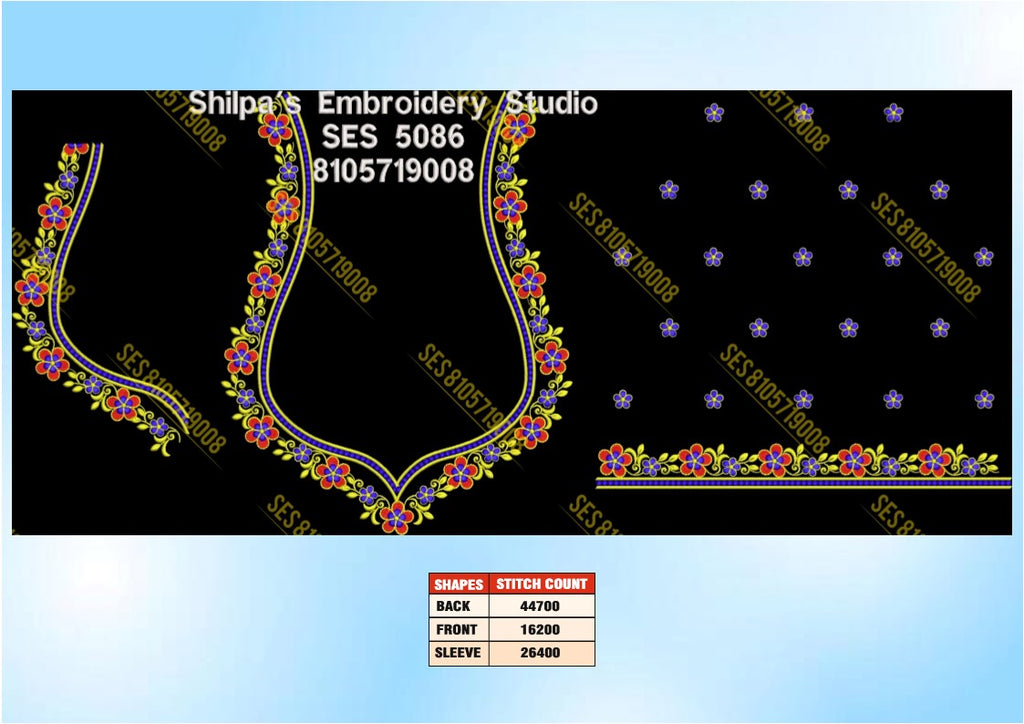The height and width of the screenshot is (724, 1024).
Task: Click the 'SHAPES' table header
Action: tap(458, 584)
